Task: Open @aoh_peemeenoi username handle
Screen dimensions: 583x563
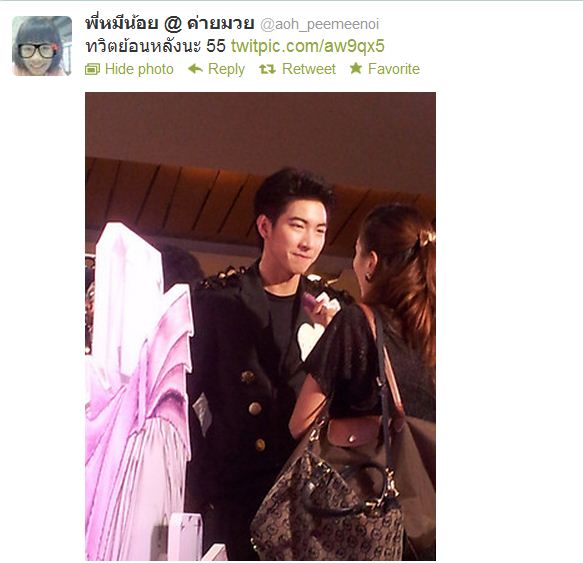Action: [319, 24]
